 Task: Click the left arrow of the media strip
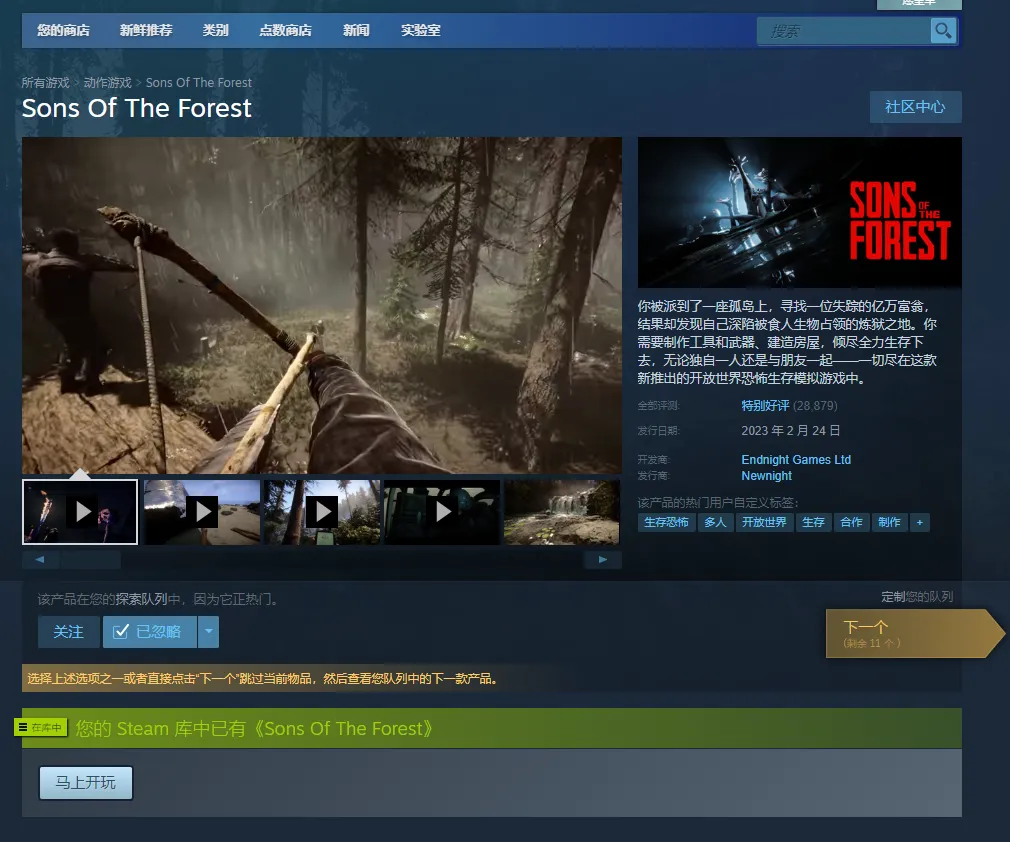(x=40, y=559)
